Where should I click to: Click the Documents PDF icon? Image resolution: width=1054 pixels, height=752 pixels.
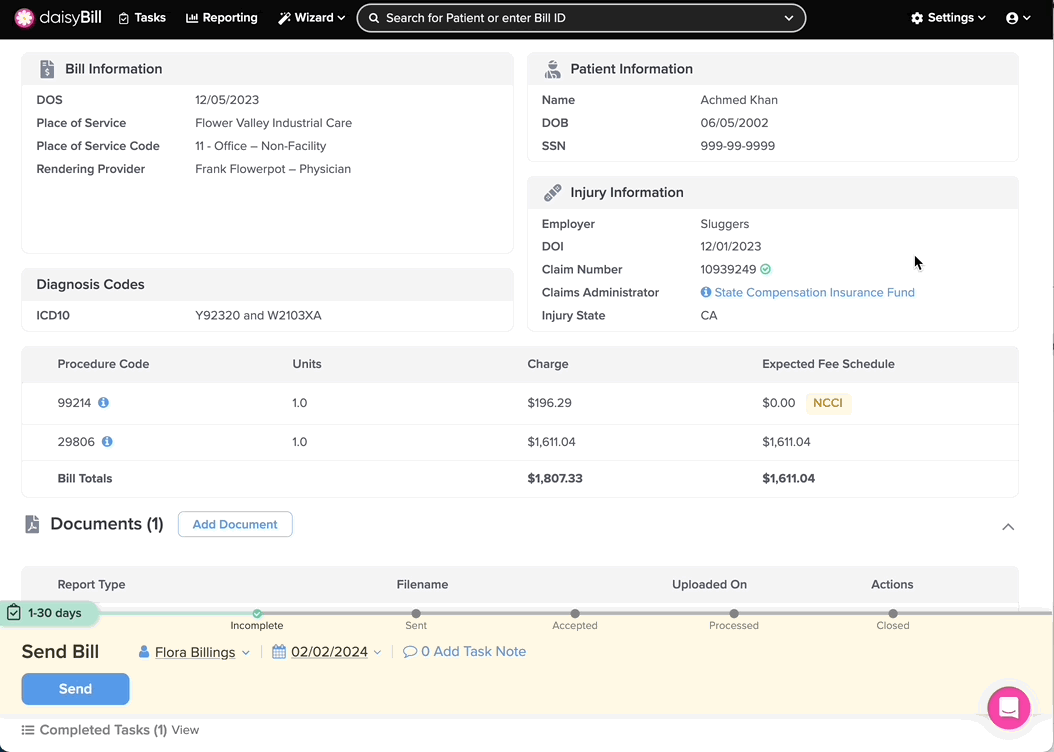point(32,524)
